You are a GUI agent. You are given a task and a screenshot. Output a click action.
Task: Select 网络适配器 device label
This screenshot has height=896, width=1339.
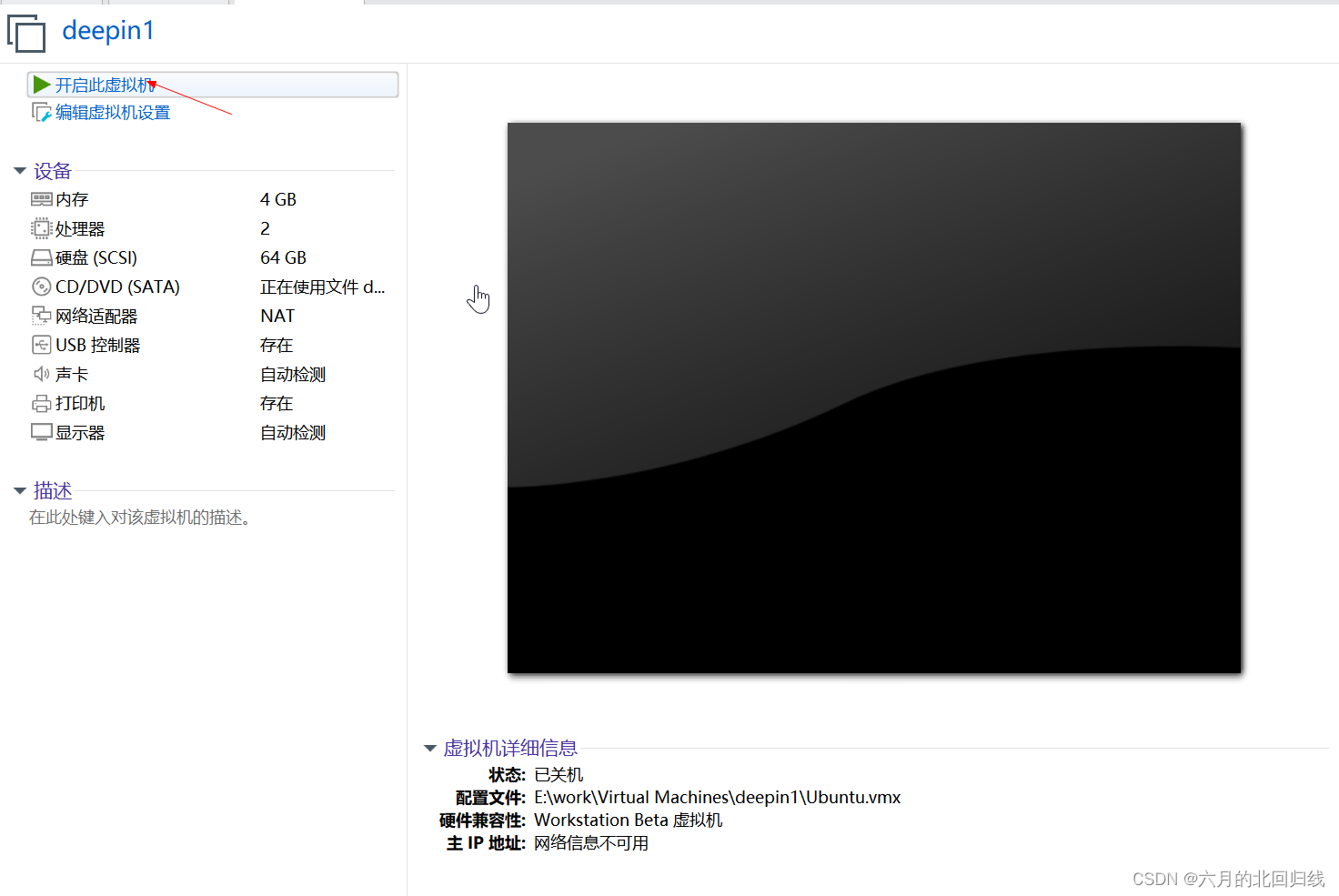[x=96, y=316]
